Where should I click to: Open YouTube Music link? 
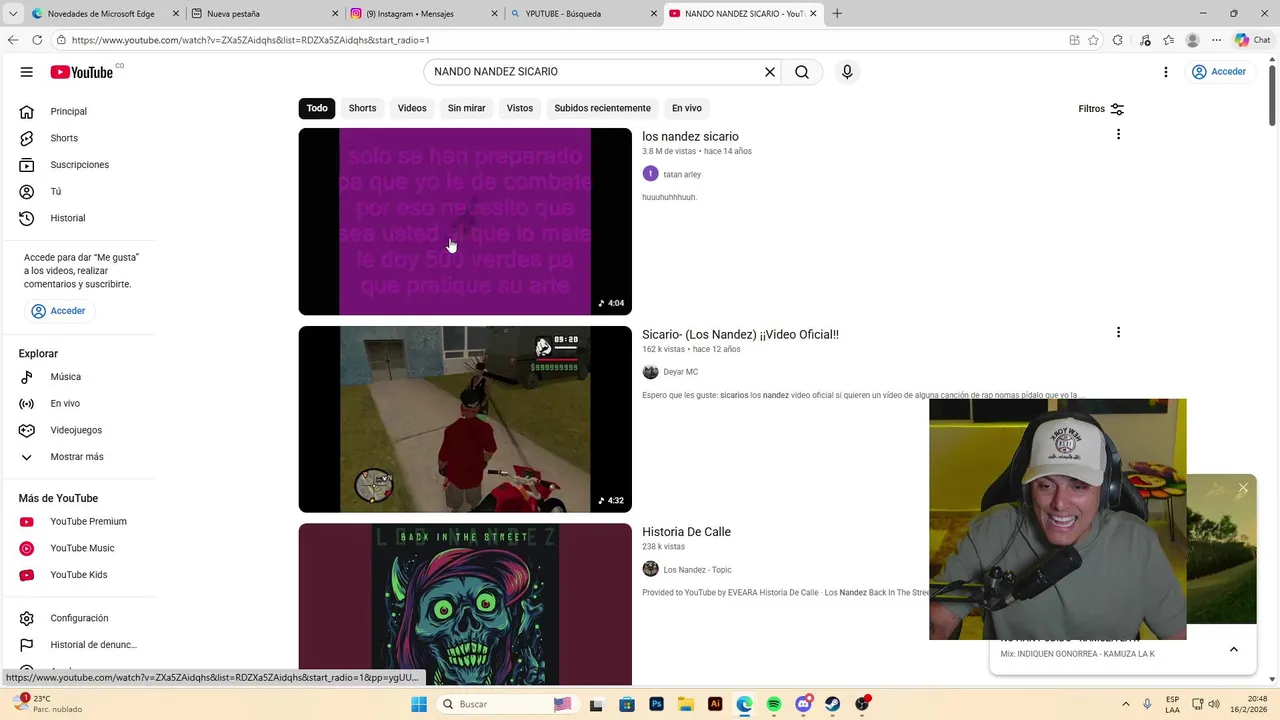click(x=80, y=548)
